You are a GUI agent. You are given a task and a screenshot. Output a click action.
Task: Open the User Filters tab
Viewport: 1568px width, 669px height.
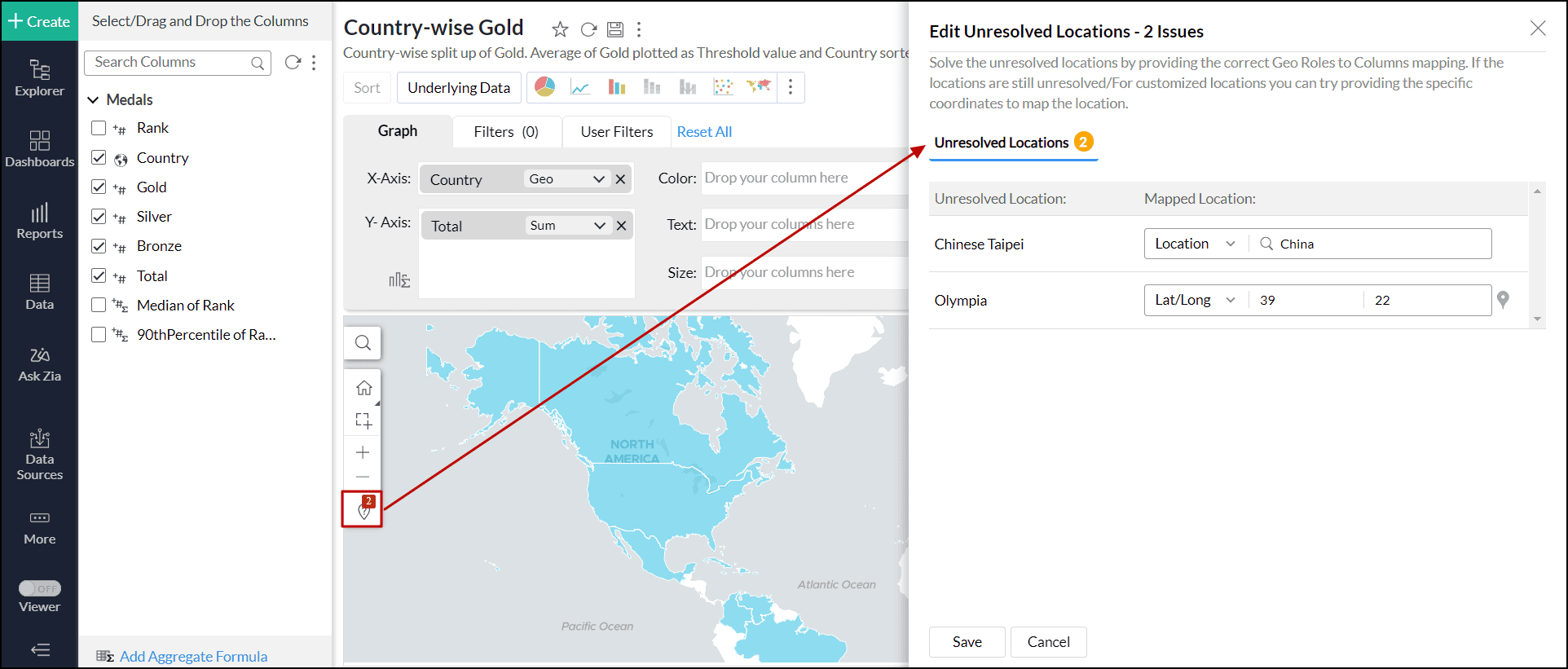point(617,132)
